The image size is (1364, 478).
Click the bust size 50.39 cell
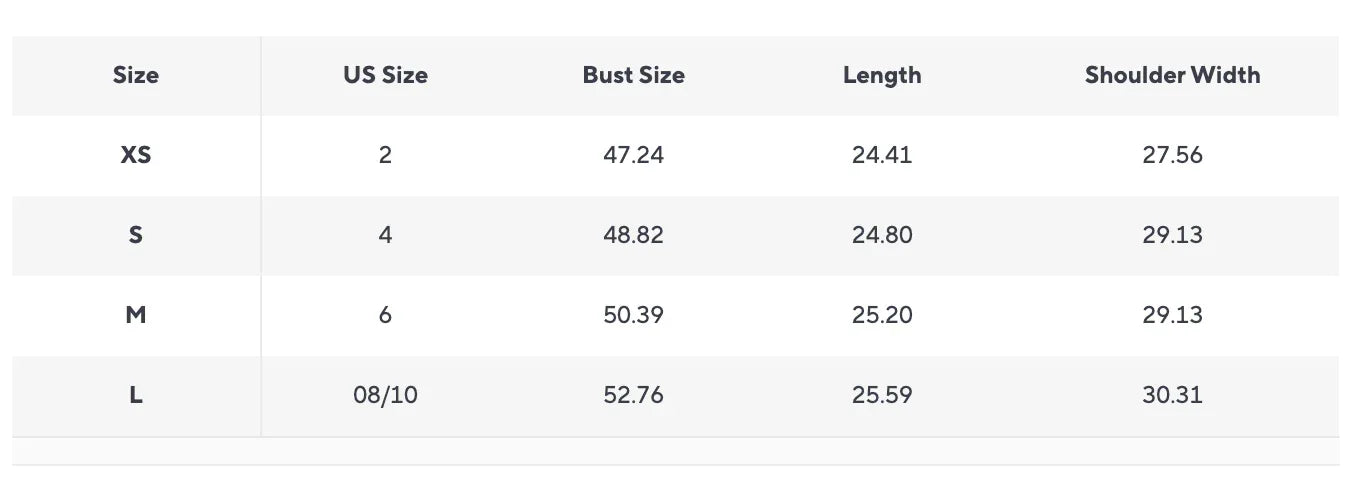click(x=633, y=315)
